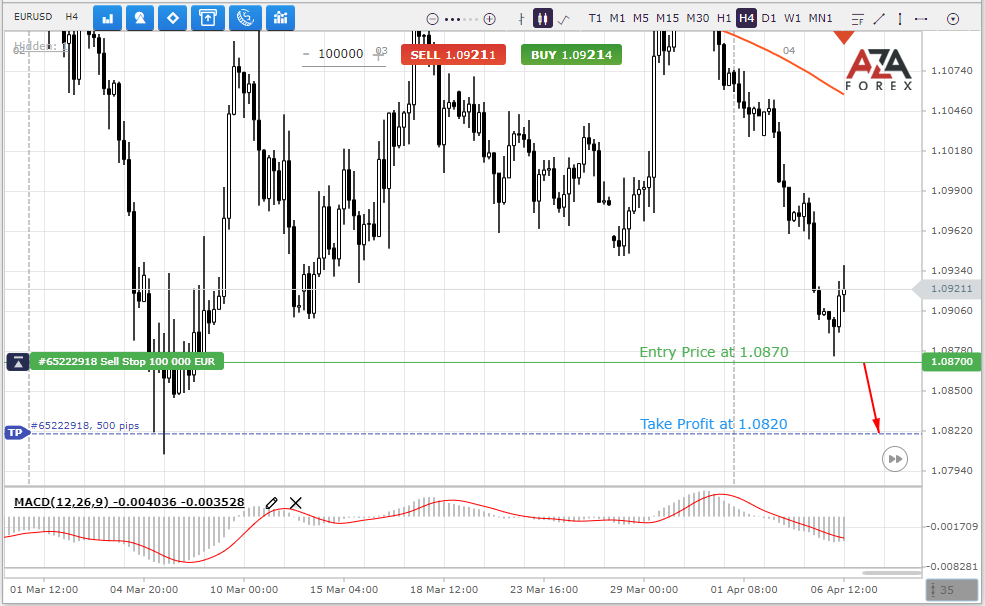Open the blue upload-box order button

(x=208, y=18)
